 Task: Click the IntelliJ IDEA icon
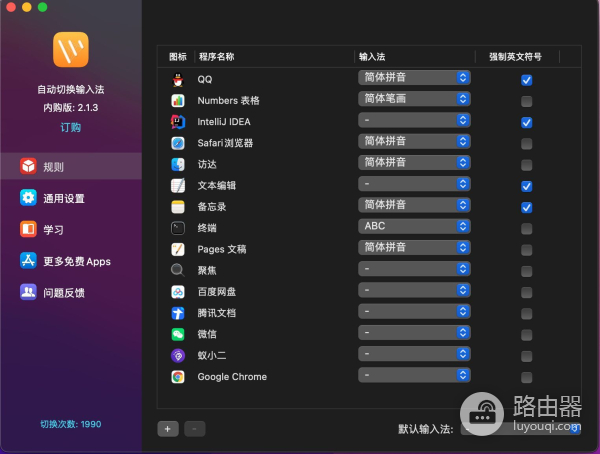tap(178, 122)
